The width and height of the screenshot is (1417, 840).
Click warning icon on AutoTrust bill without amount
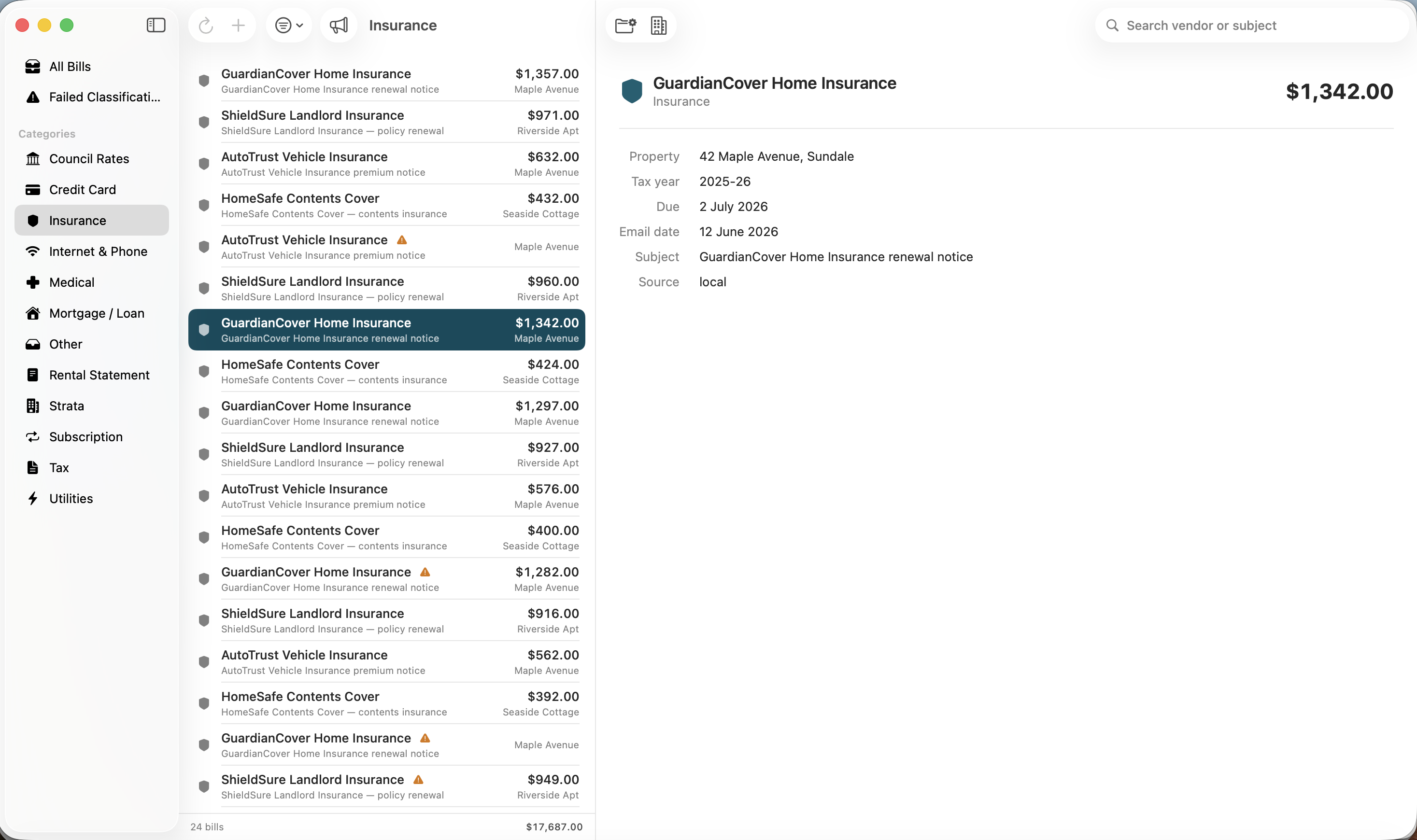click(x=402, y=240)
